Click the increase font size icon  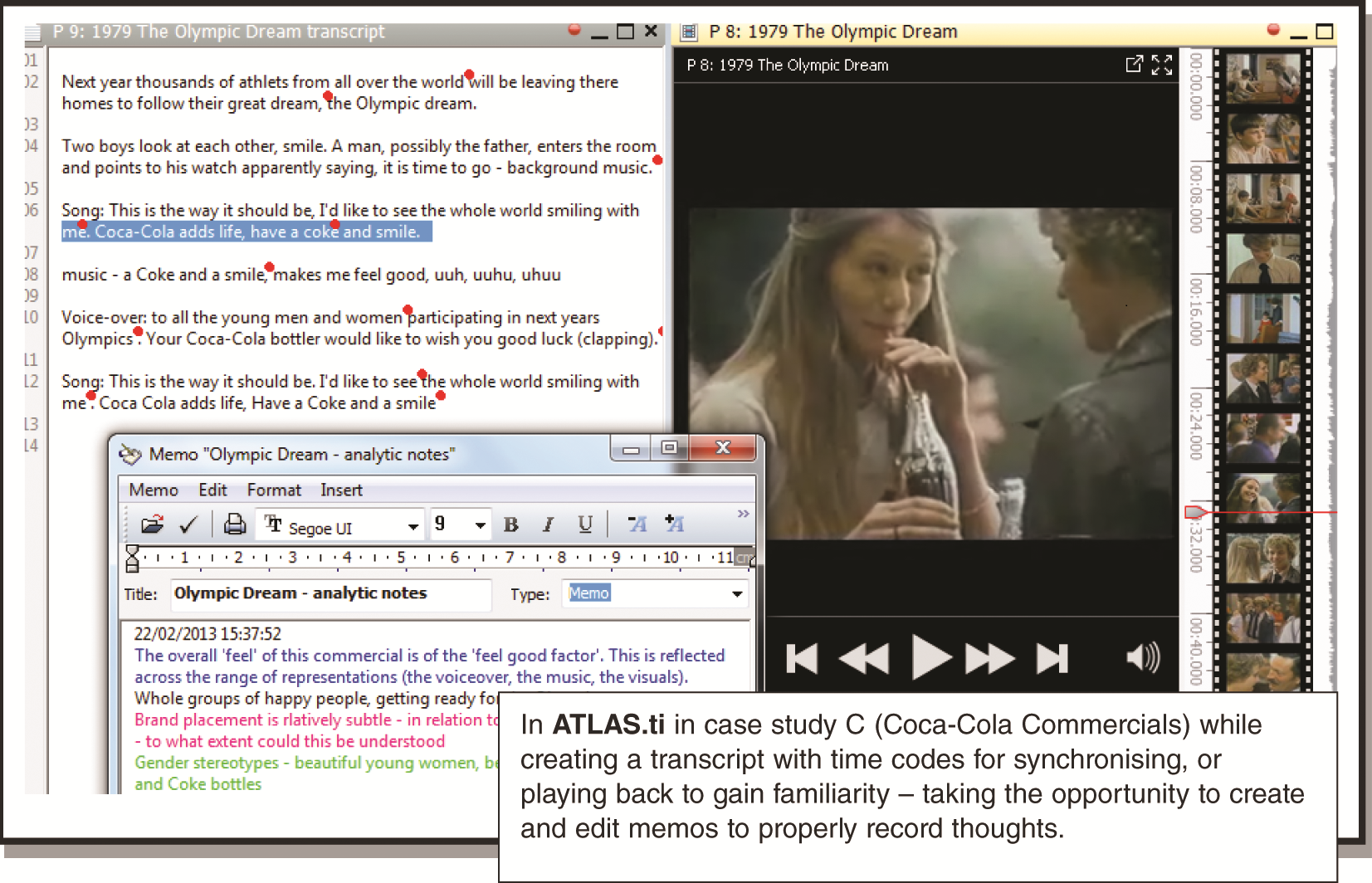pyautogui.click(x=674, y=523)
